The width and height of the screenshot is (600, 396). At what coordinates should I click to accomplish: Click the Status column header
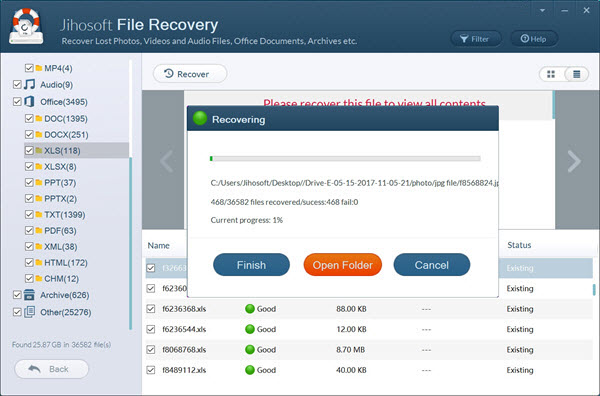(519, 245)
